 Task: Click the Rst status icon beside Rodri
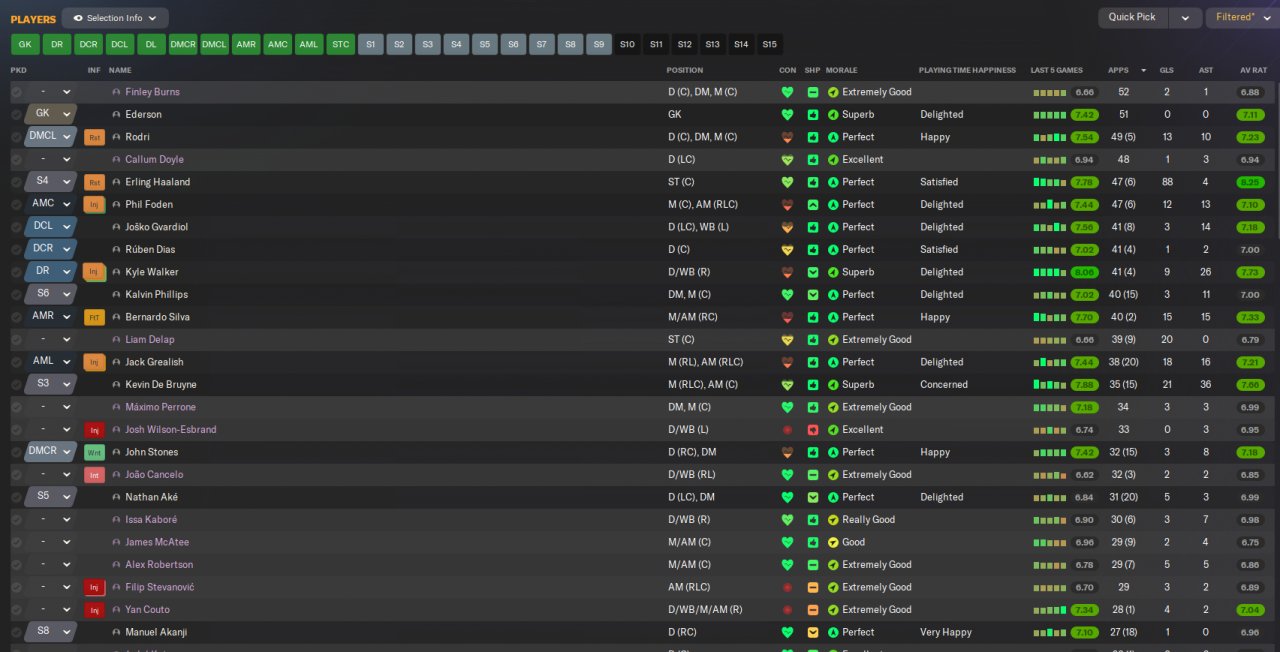(95, 137)
